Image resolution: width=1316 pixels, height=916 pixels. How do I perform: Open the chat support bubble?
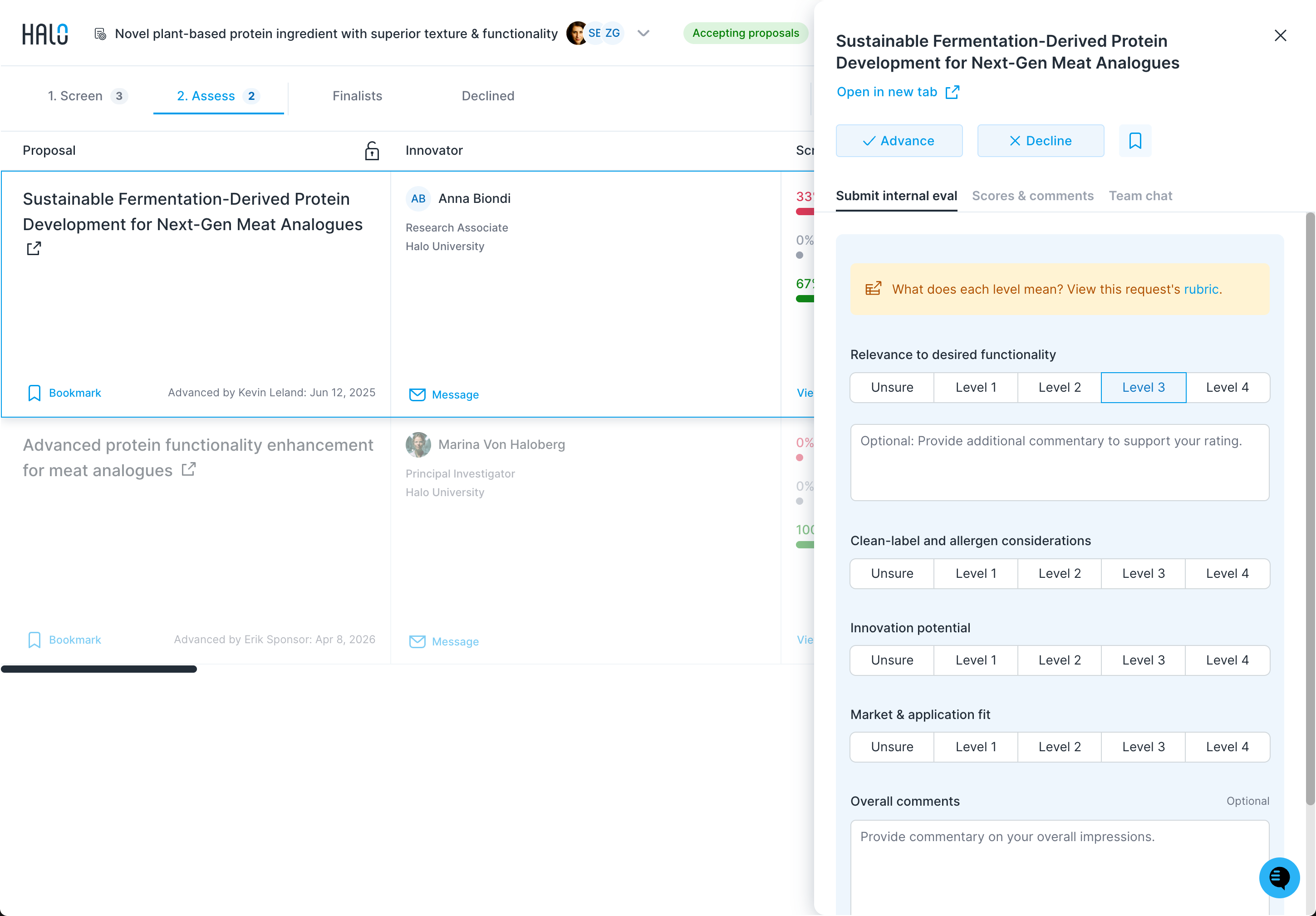coord(1279,877)
